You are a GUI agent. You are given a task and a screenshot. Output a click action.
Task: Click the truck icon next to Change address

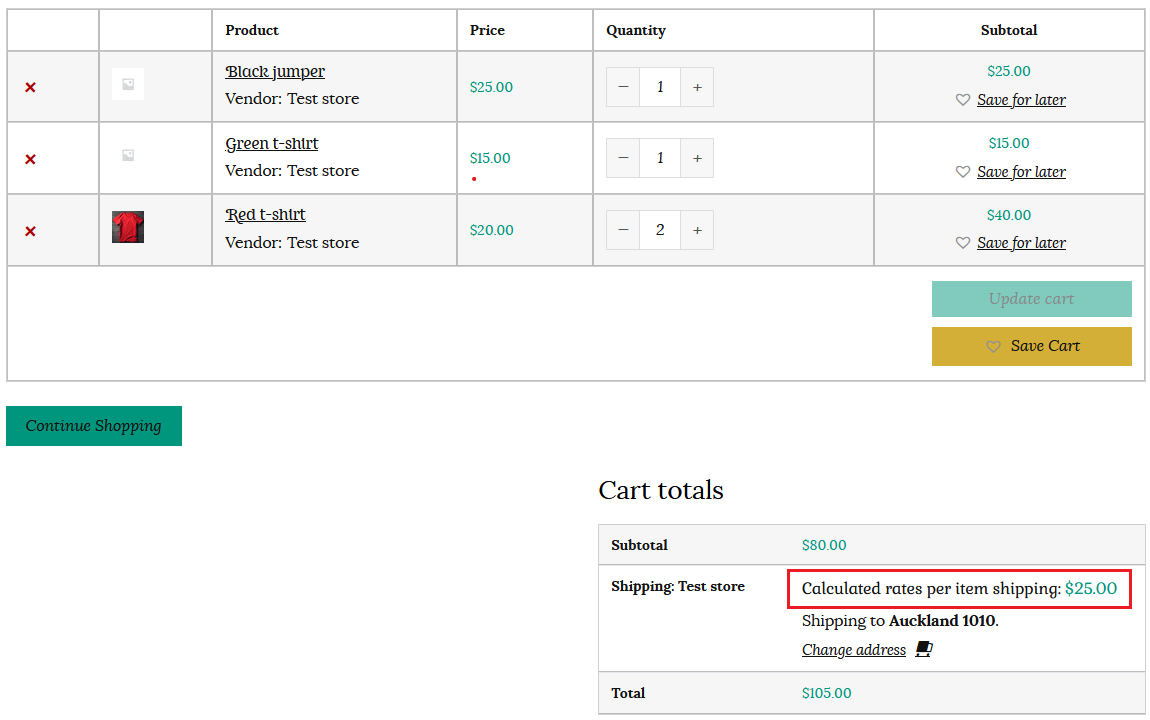pyautogui.click(x=924, y=649)
